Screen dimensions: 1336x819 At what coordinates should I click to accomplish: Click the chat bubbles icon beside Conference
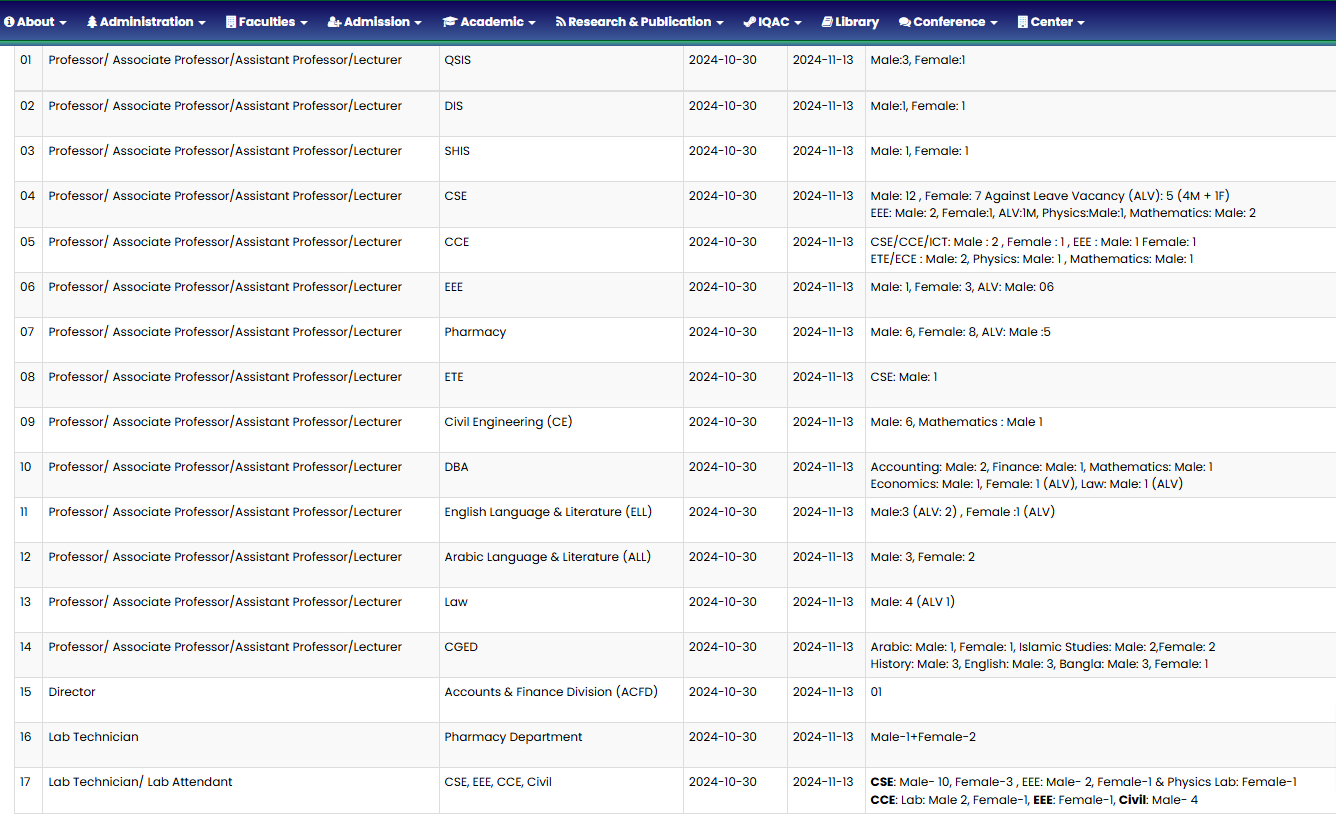(905, 22)
